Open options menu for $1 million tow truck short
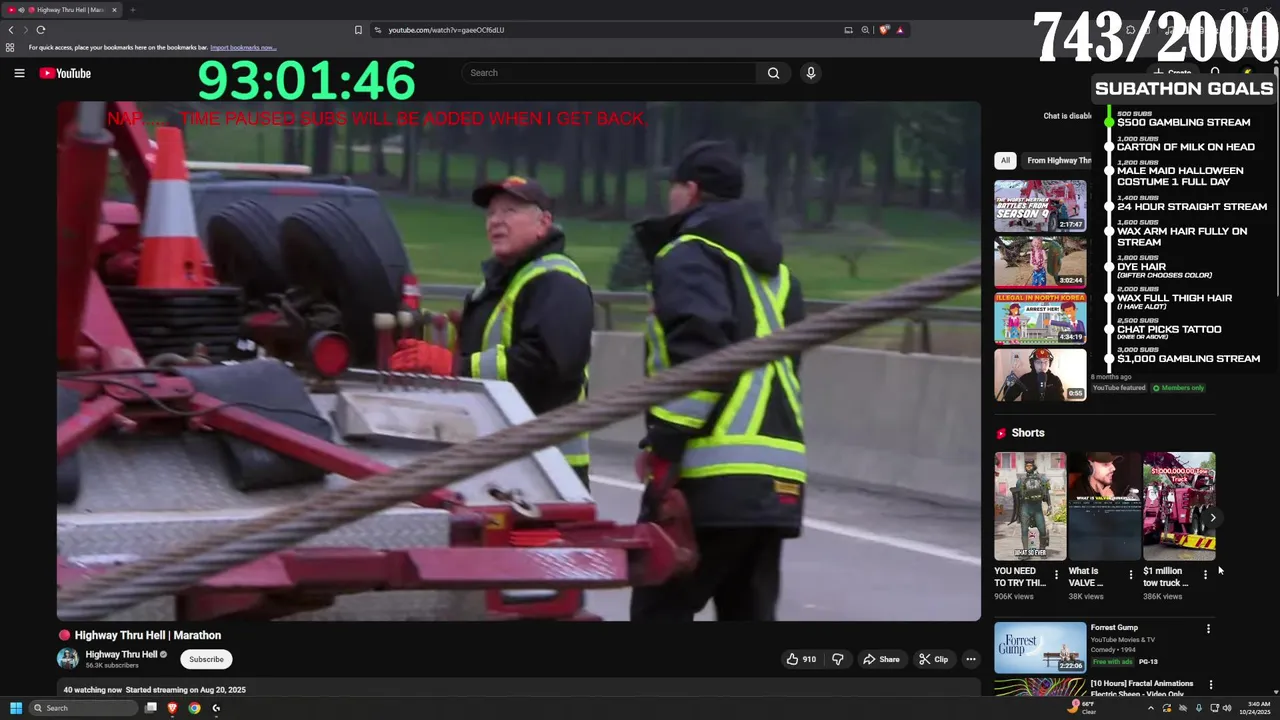Screen dimensions: 1280x720 (x=1205, y=575)
